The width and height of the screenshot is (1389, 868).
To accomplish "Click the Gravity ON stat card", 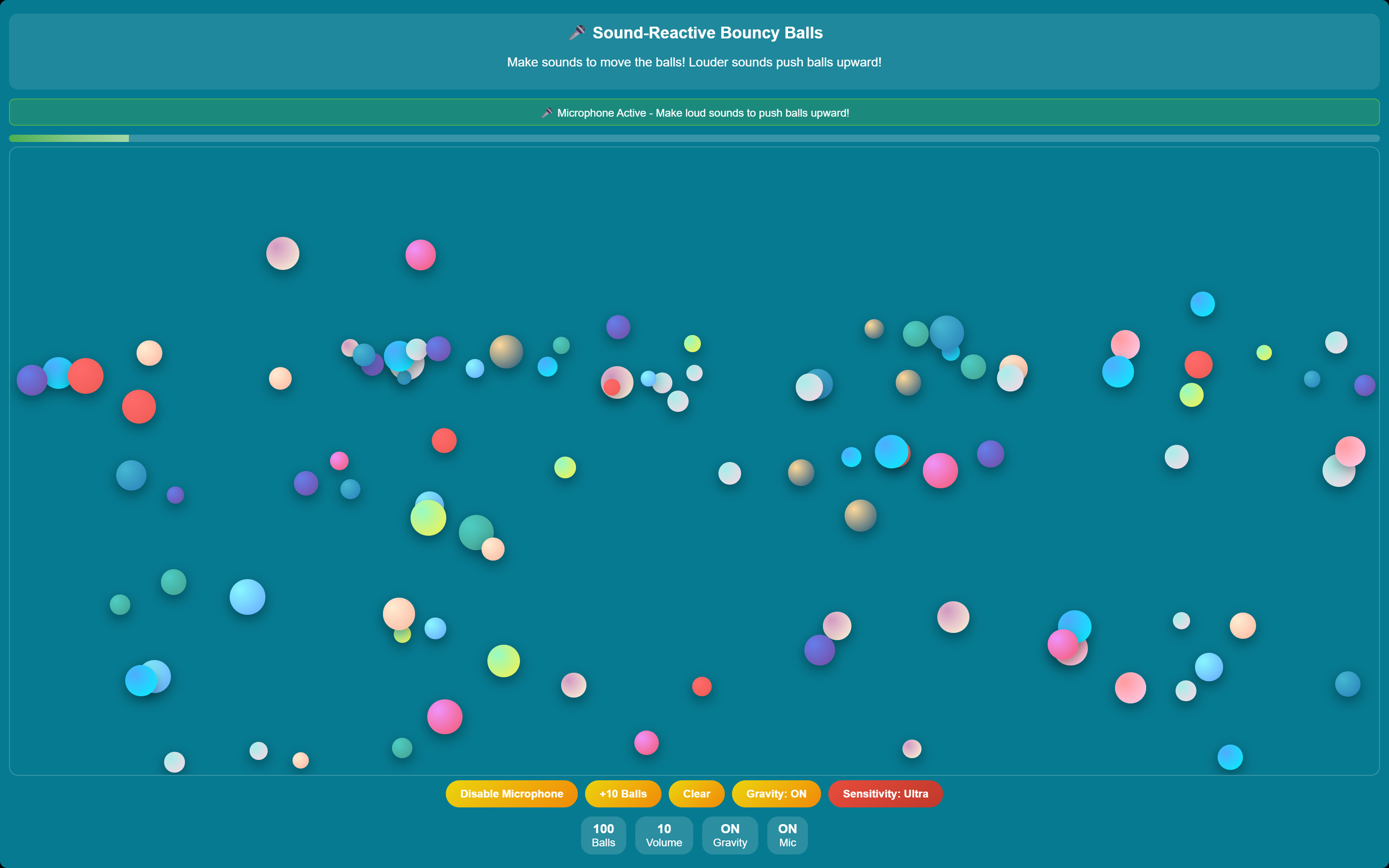I will pyautogui.click(x=729, y=835).
